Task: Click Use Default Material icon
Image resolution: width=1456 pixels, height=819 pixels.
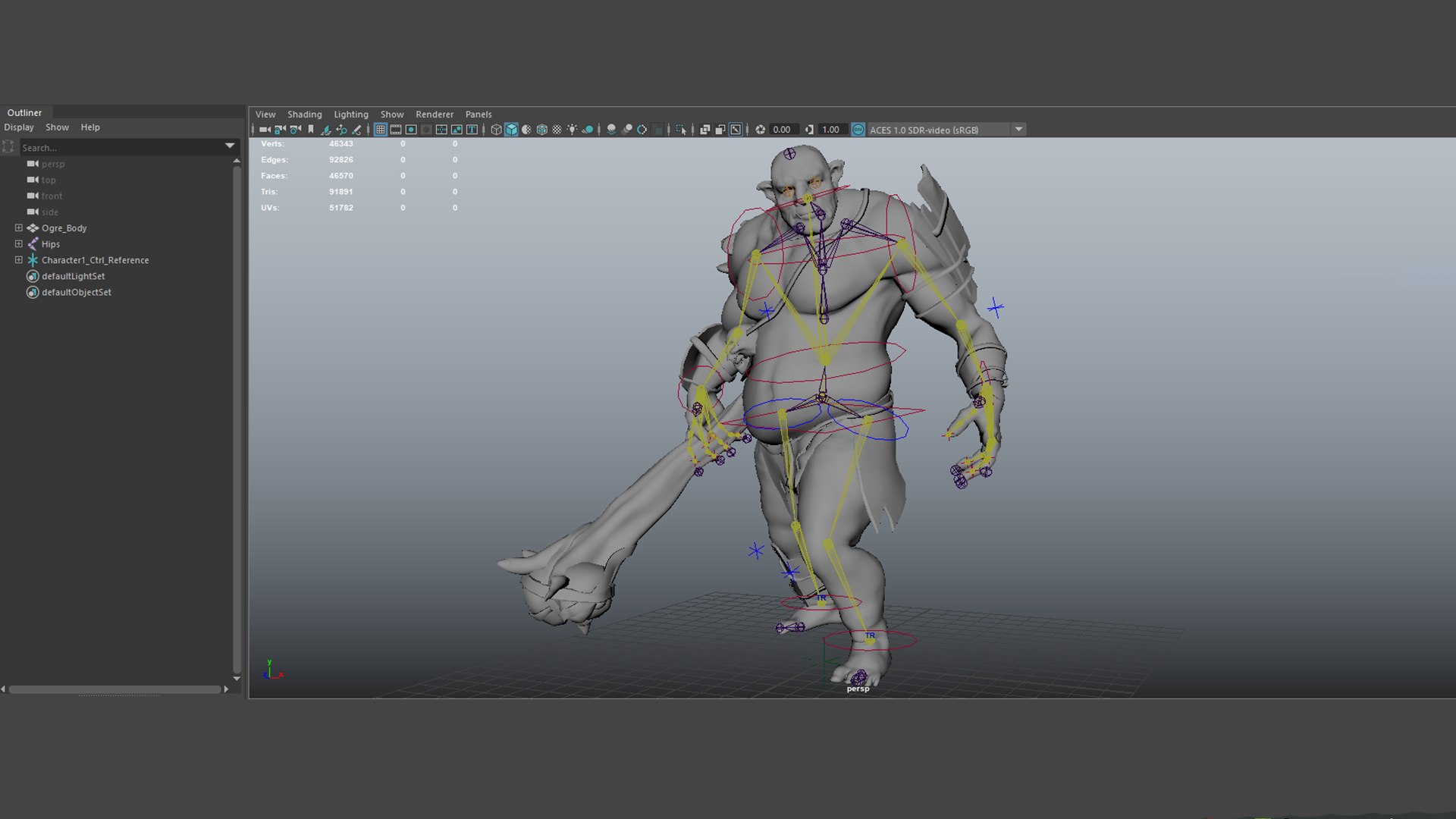Action: coord(526,130)
